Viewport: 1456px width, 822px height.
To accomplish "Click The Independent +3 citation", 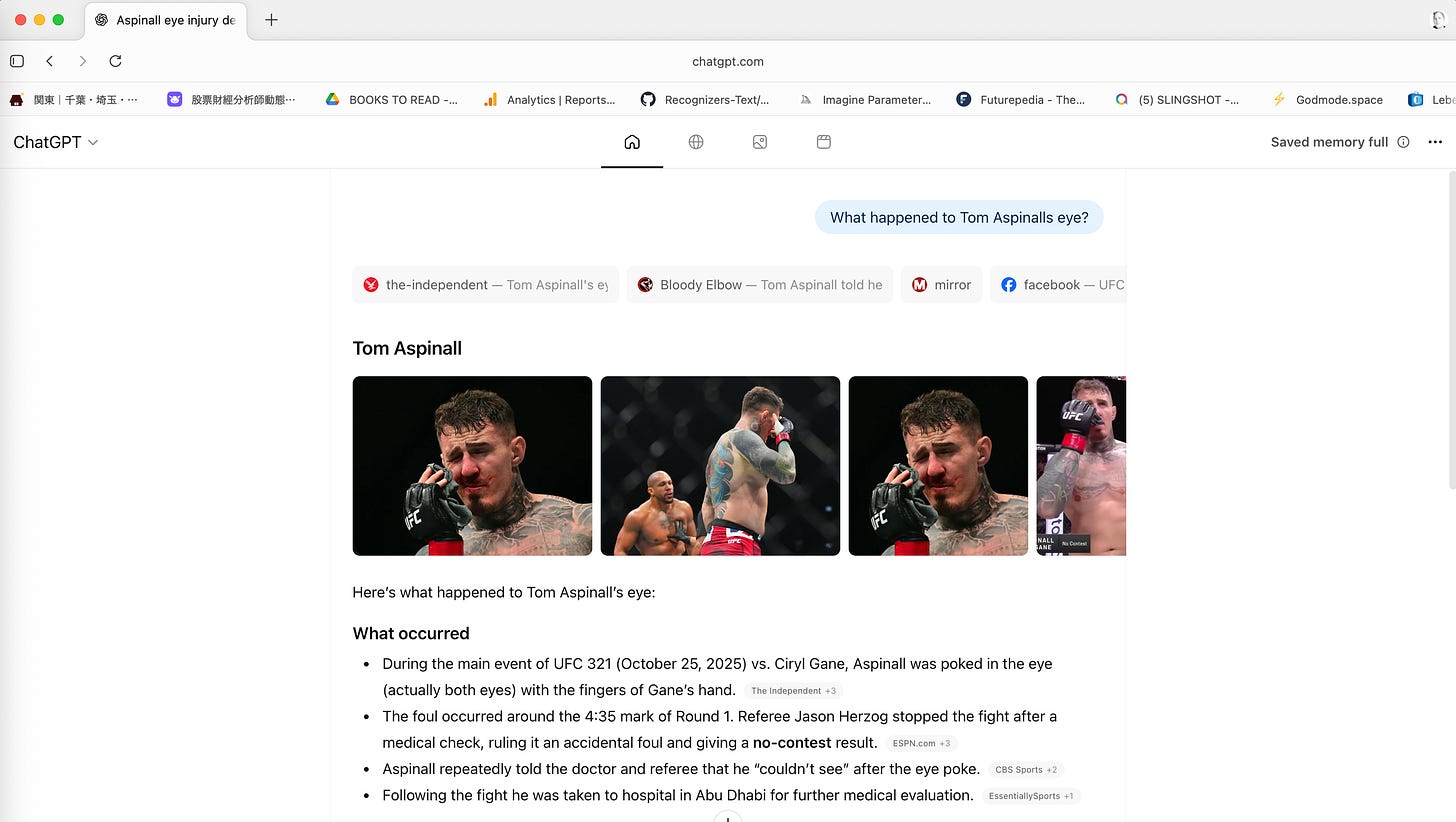I will click(793, 691).
